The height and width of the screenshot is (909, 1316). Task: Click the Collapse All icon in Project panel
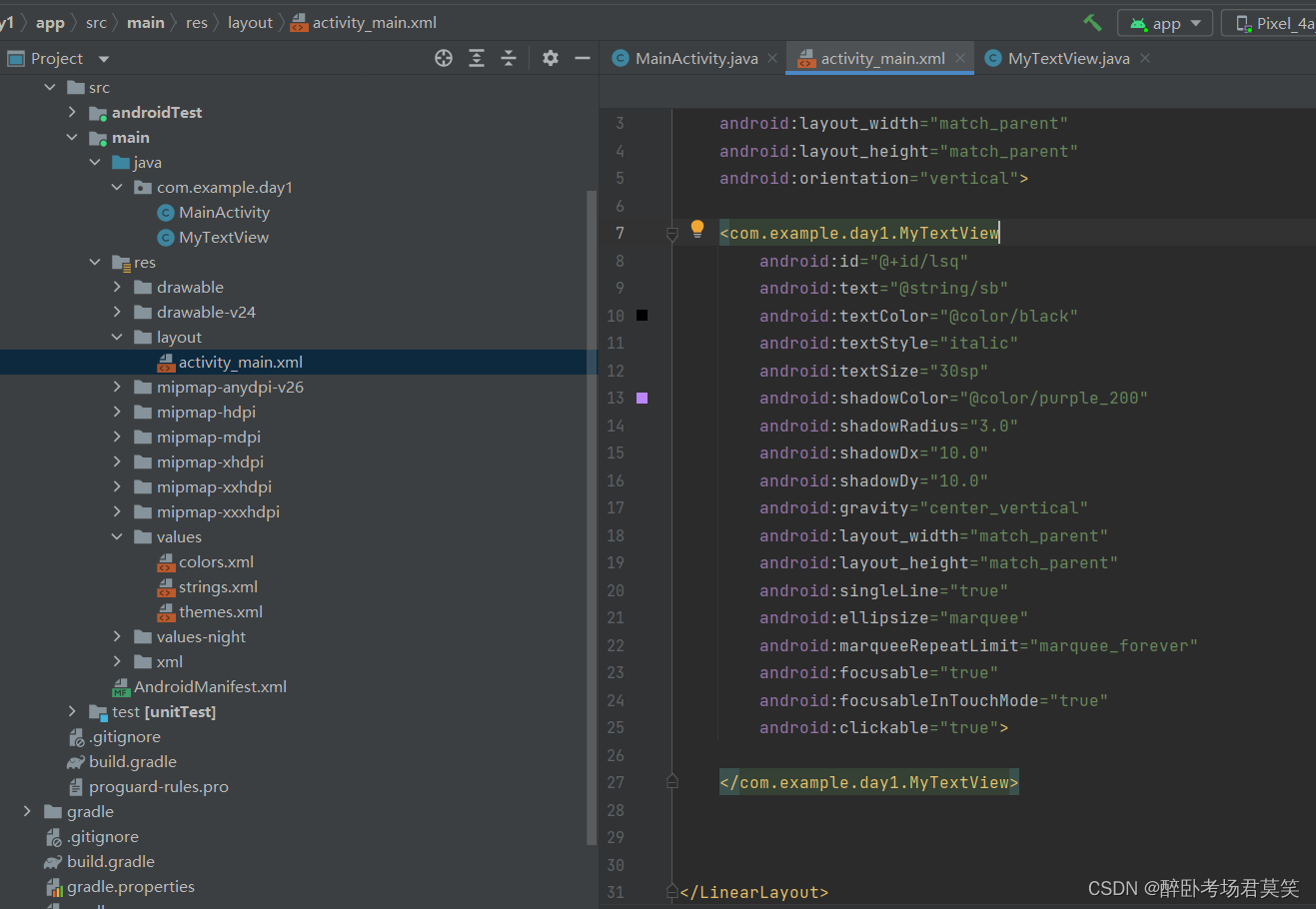(509, 58)
